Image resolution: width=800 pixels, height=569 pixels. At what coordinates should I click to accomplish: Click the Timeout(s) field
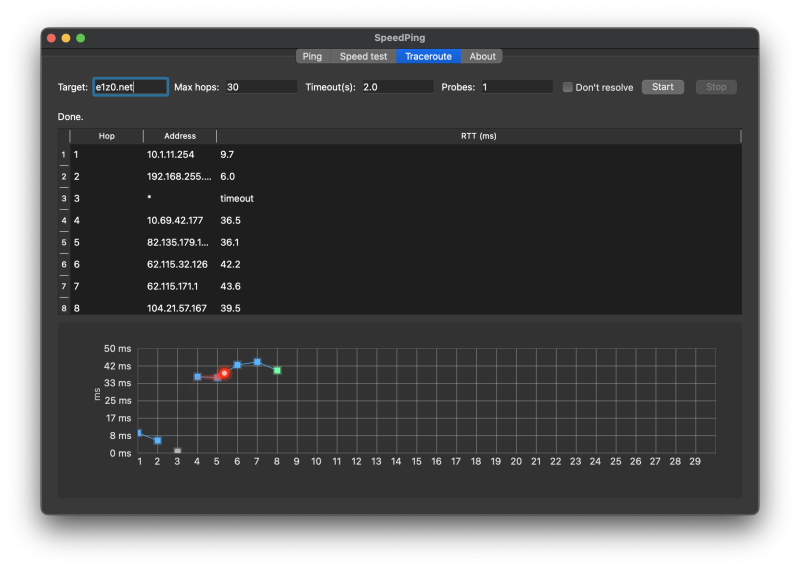point(397,87)
